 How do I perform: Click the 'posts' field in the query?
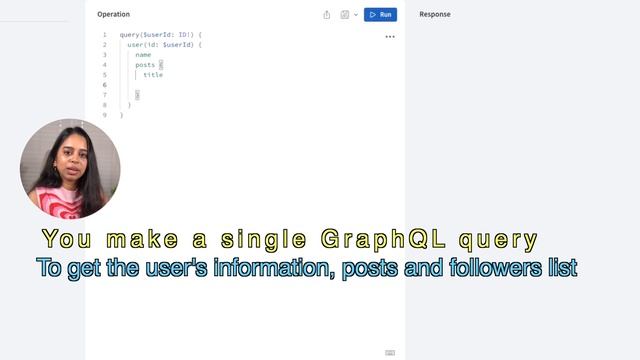pyautogui.click(x=145, y=65)
